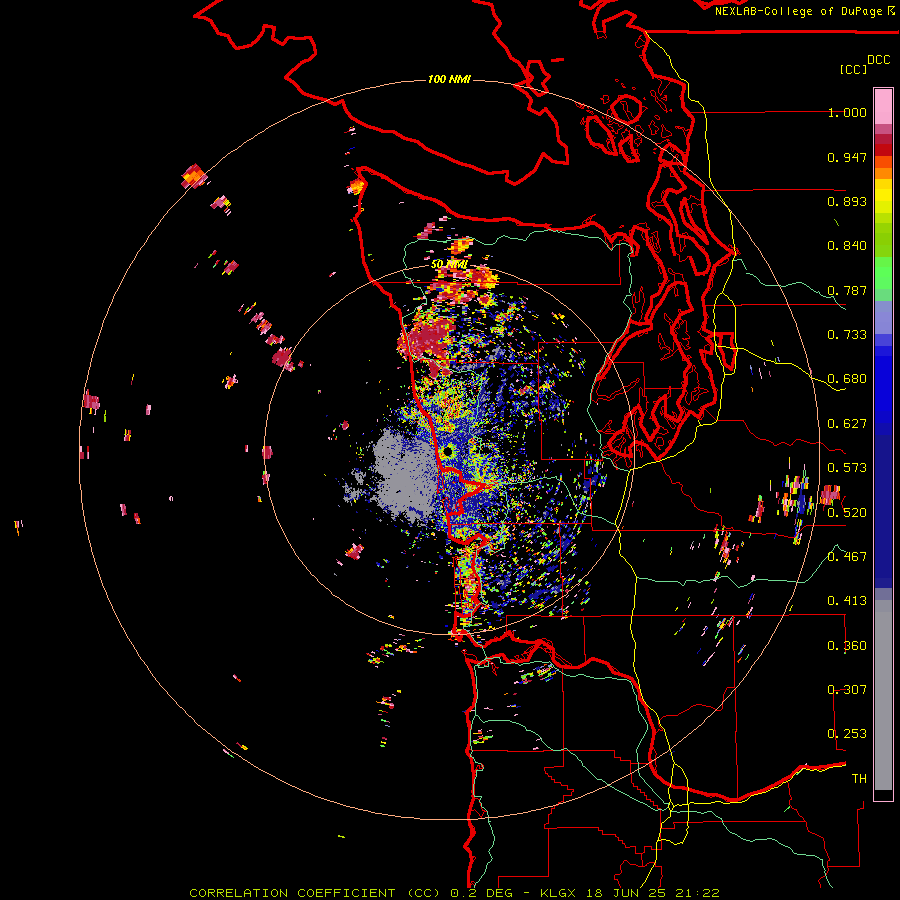The width and height of the screenshot is (900, 900).
Task: Select the 0.307 scale value
Action: point(847,690)
